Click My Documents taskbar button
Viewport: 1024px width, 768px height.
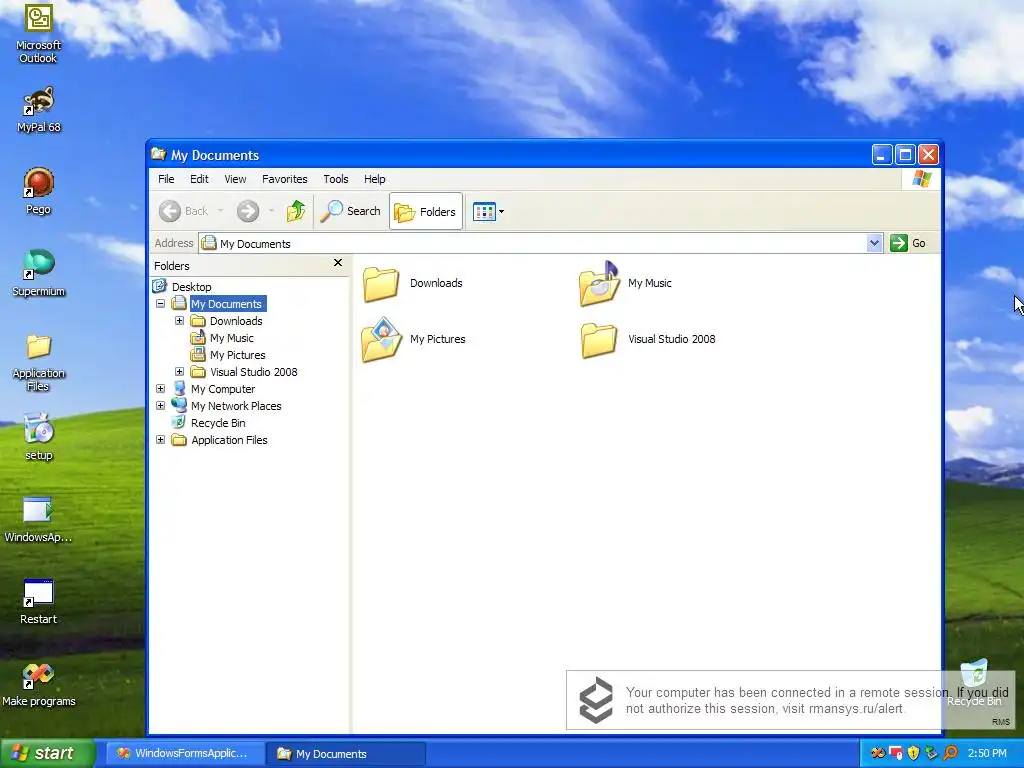pos(347,753)
